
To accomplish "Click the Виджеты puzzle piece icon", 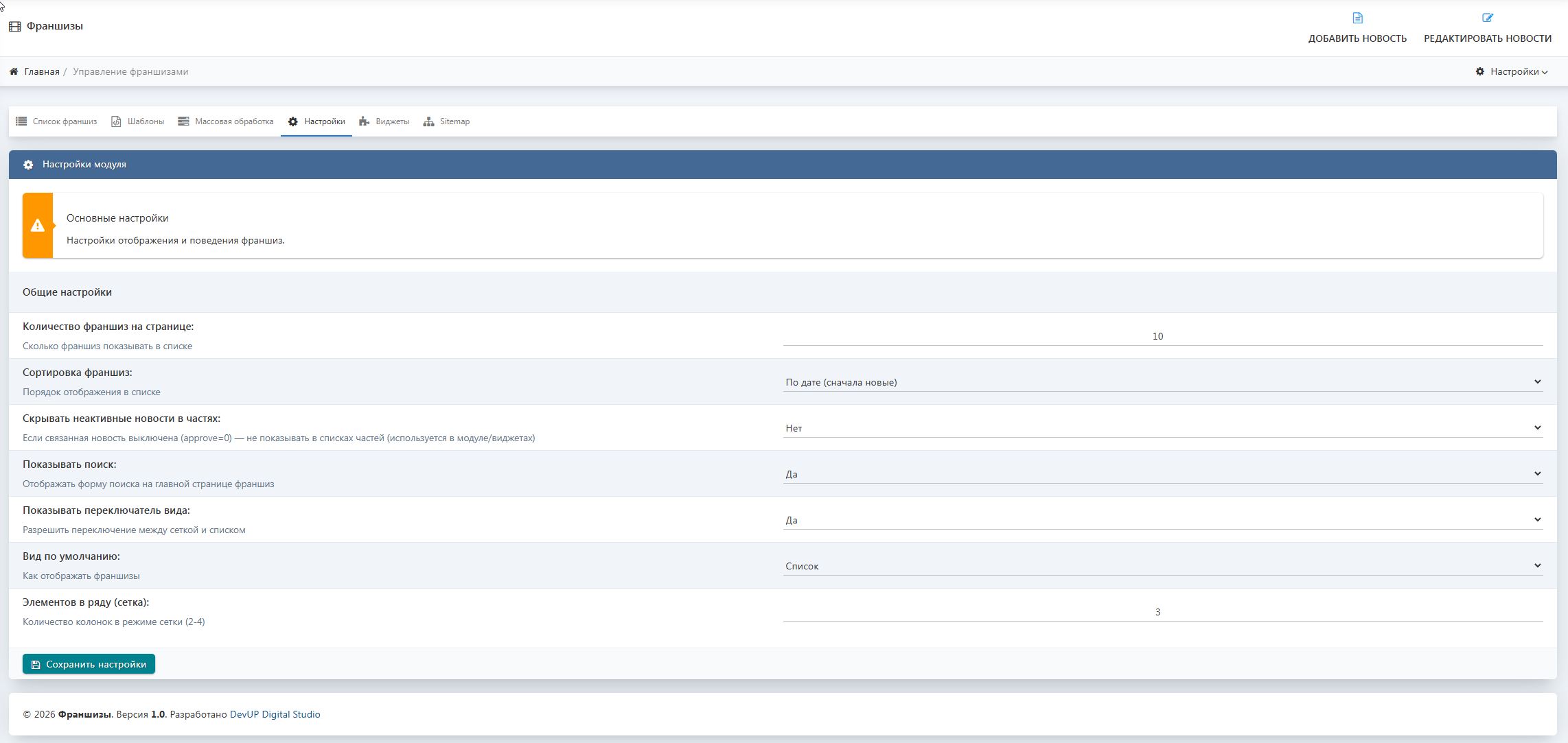I will pyautogui.click(x=364, y=121).
